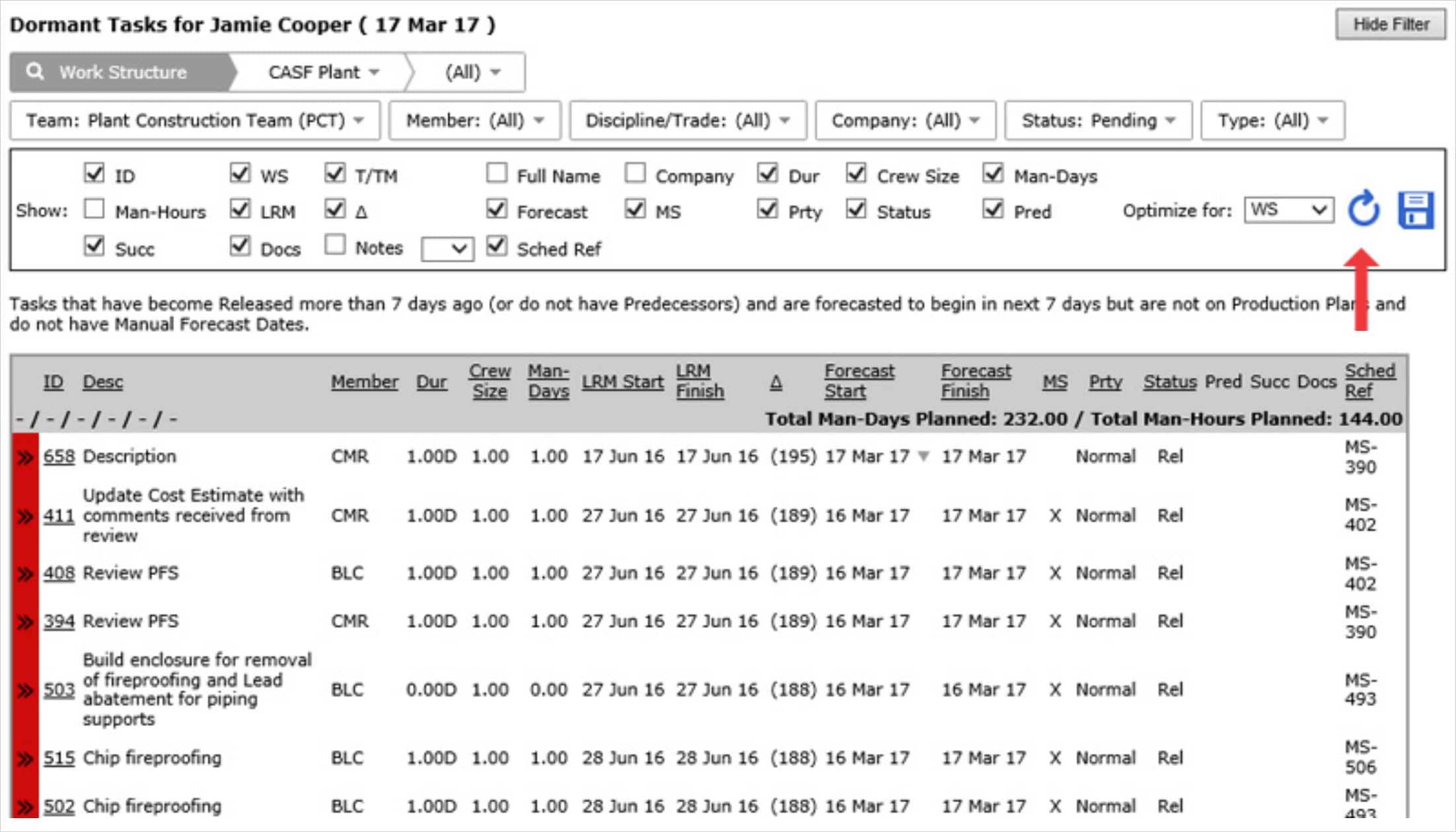Toggle the Status checkbox
This screenshot has height=832, width=1456.
coord(856,209)
